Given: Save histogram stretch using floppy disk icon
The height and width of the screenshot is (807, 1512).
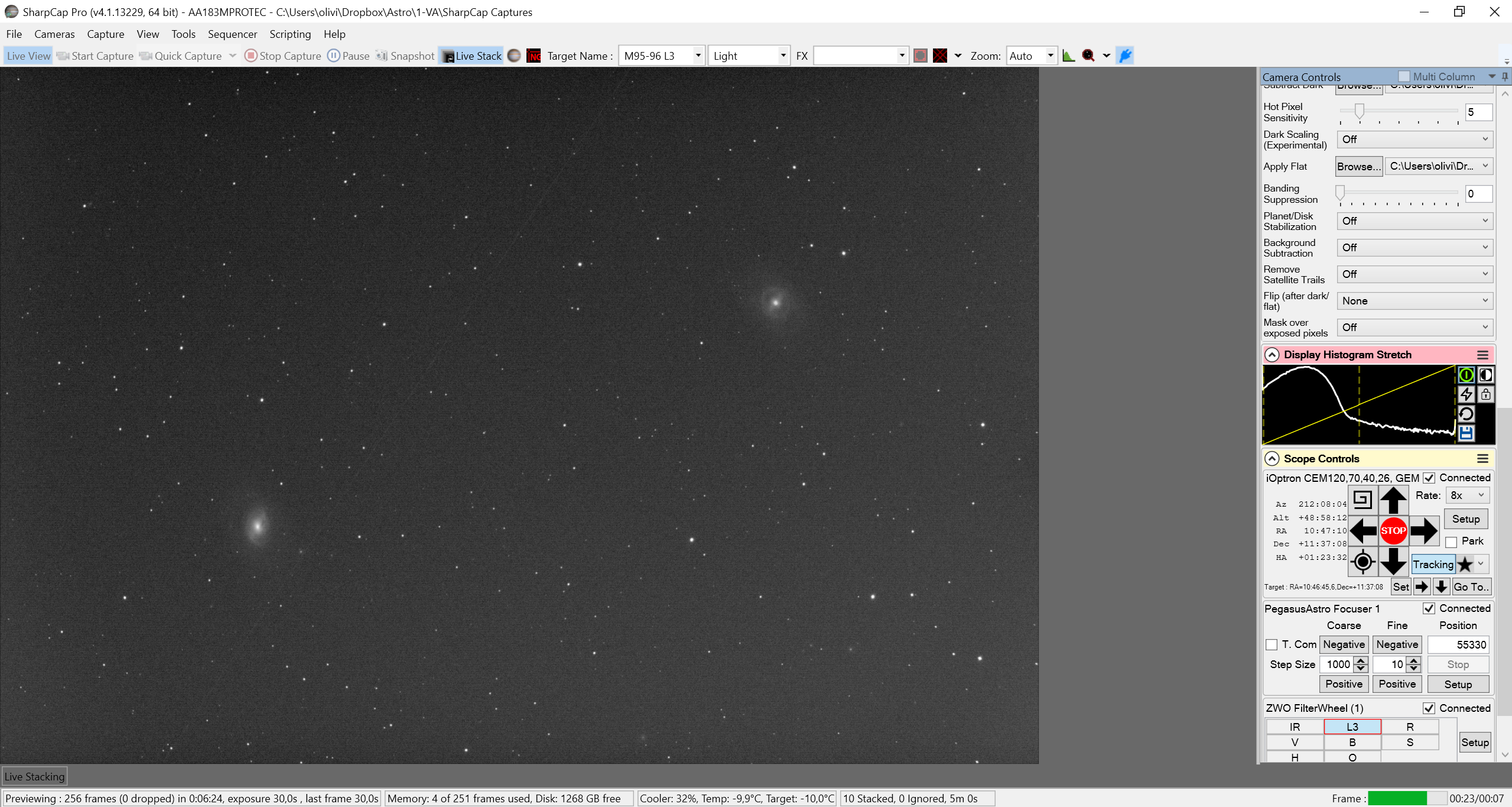Looking at the screenshot, I should pos(1466,433).
